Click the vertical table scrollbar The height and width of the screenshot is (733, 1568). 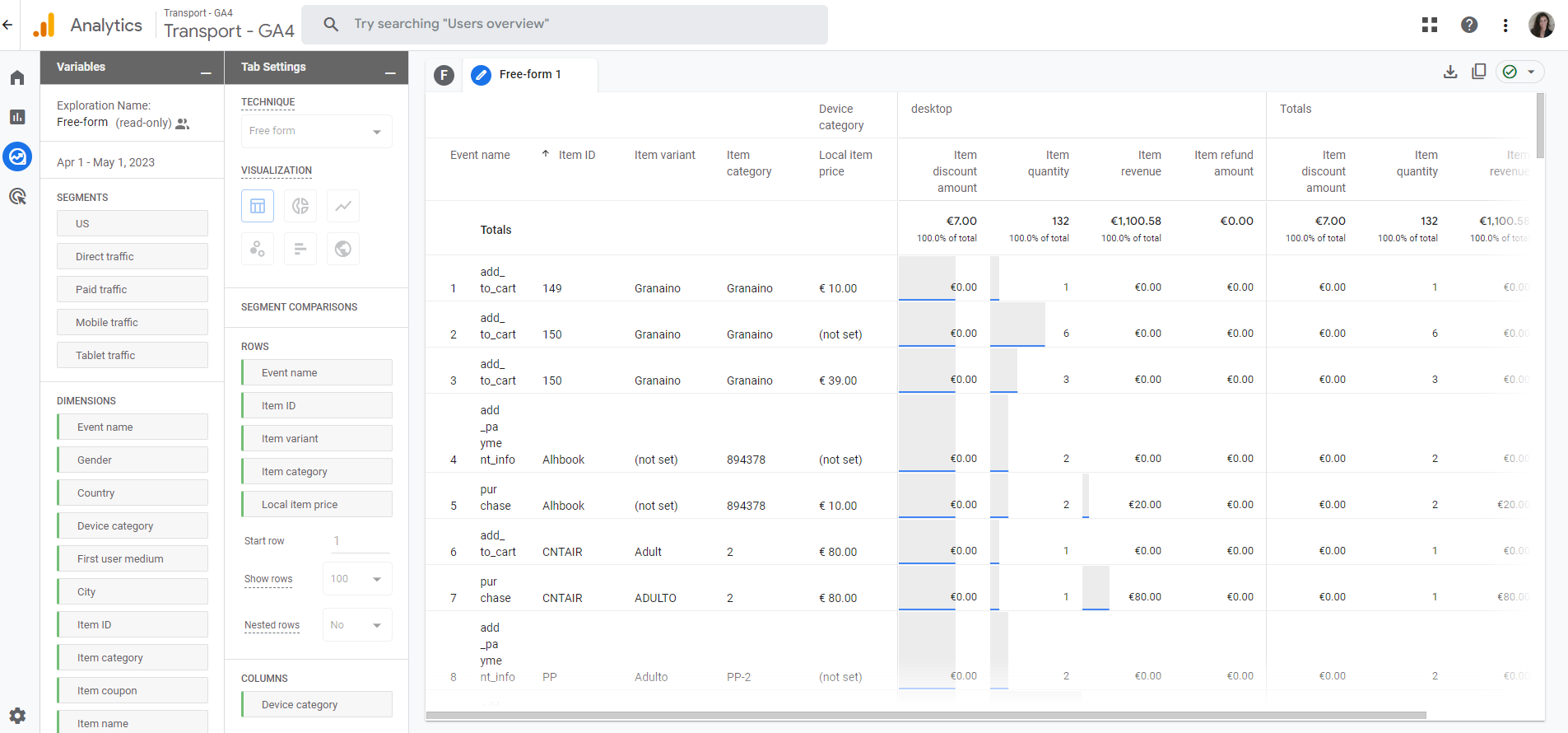tap(1540, 125)
